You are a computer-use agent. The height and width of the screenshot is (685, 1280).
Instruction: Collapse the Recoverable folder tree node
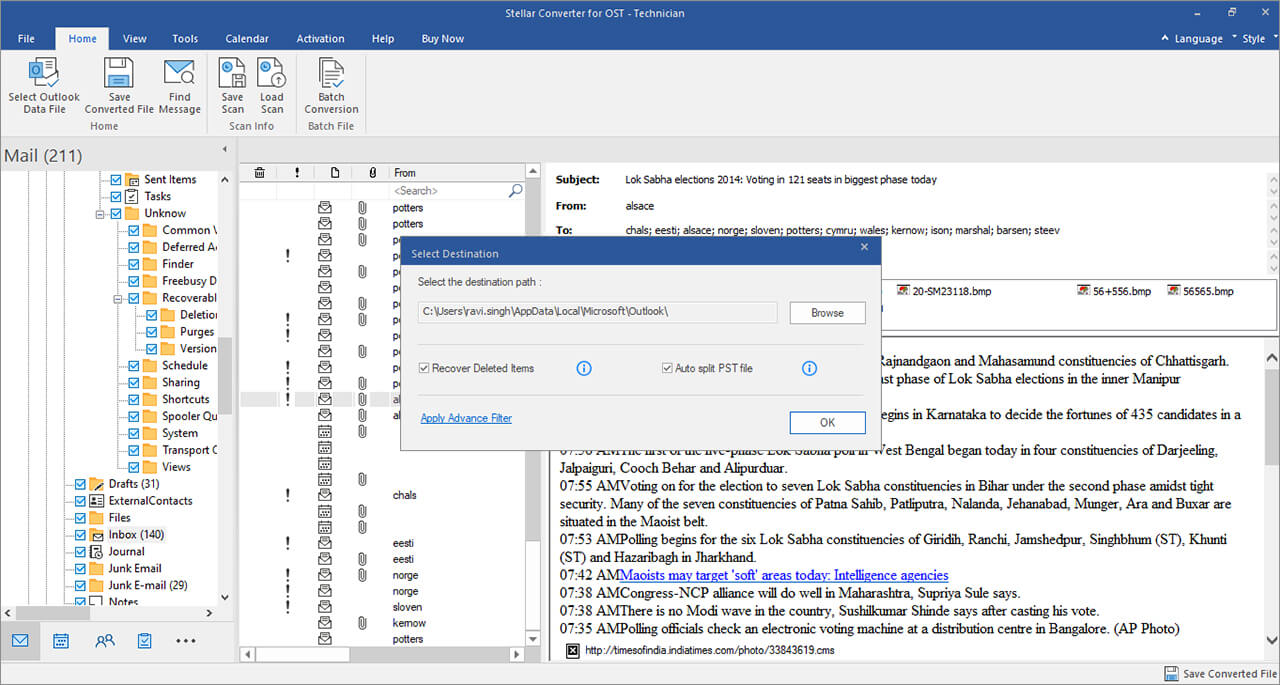click(x=118, y=298)
